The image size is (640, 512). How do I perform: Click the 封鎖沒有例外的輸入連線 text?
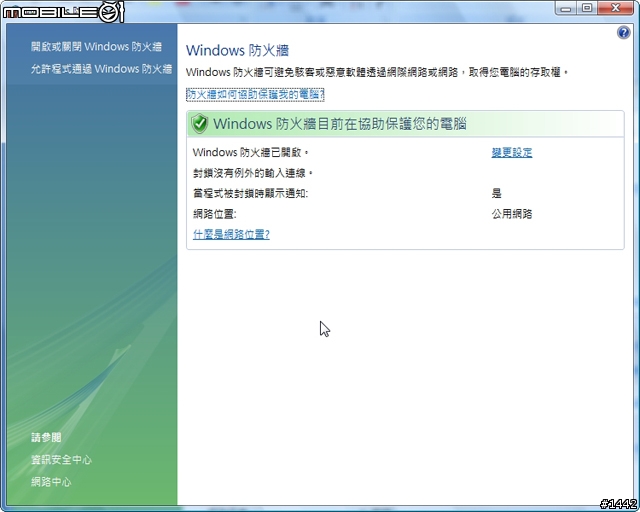[x=253, y=173]
